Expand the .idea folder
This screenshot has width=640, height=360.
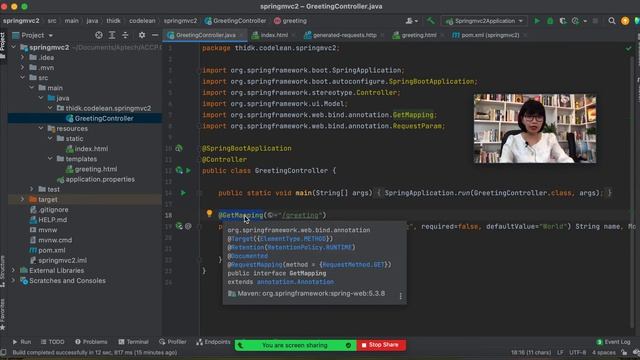click(22, 58)
